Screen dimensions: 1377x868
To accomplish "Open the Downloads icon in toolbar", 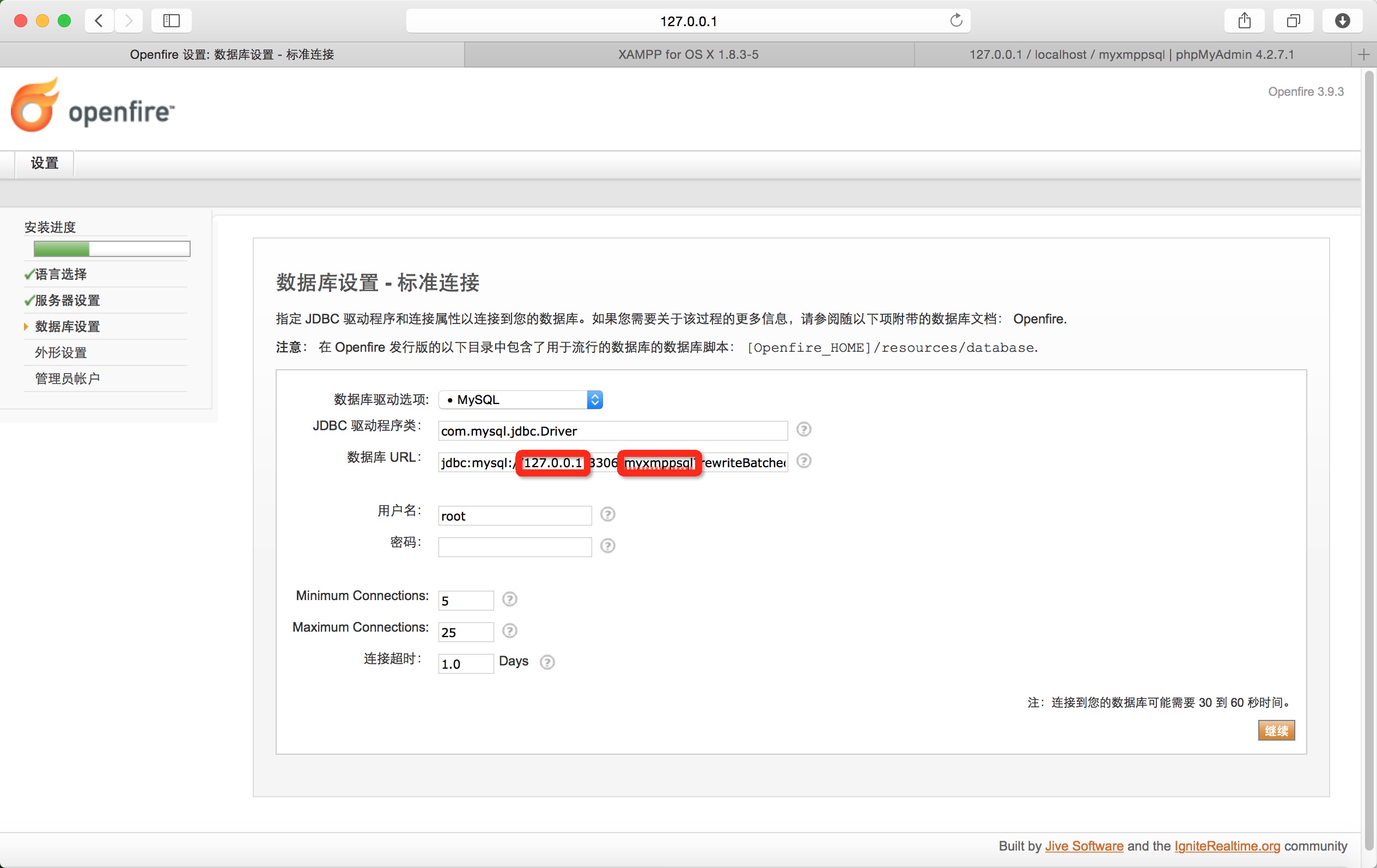I will click(1342, 21).
